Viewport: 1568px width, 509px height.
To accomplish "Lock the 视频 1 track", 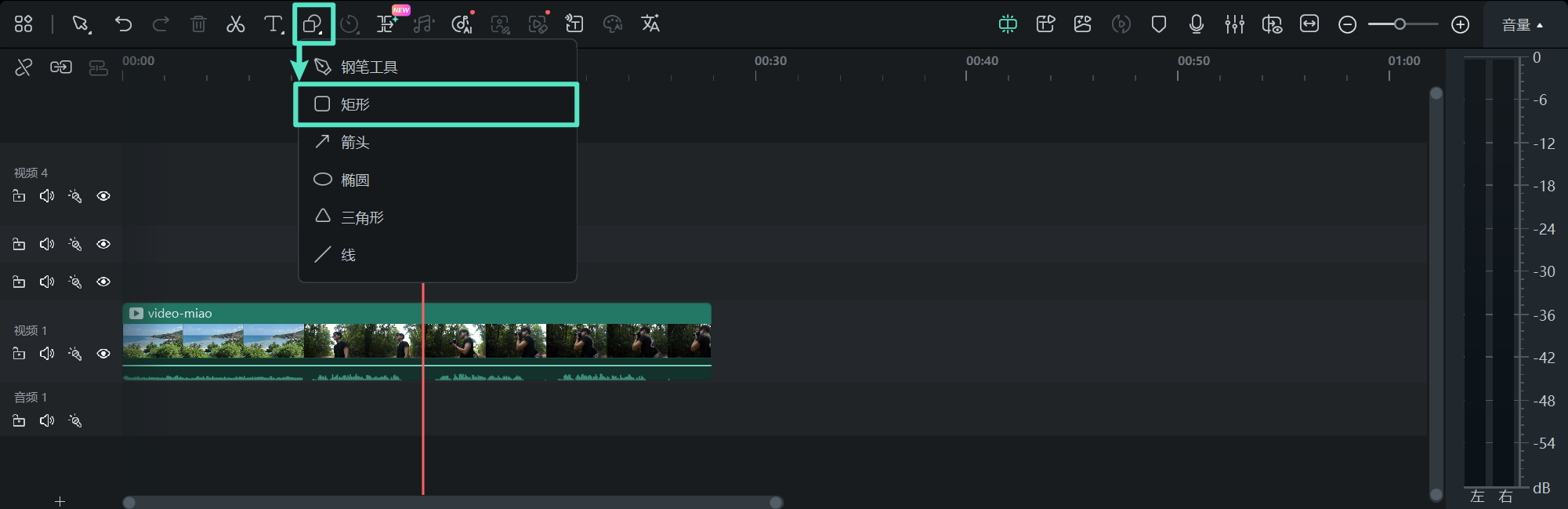I will pos(19,354).
